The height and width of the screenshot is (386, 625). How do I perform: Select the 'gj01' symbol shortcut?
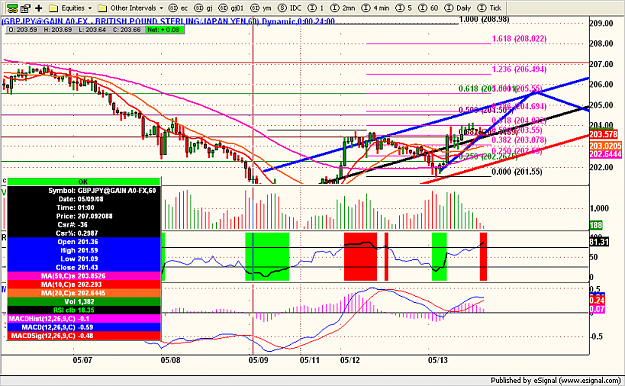(x=231, y=8)
